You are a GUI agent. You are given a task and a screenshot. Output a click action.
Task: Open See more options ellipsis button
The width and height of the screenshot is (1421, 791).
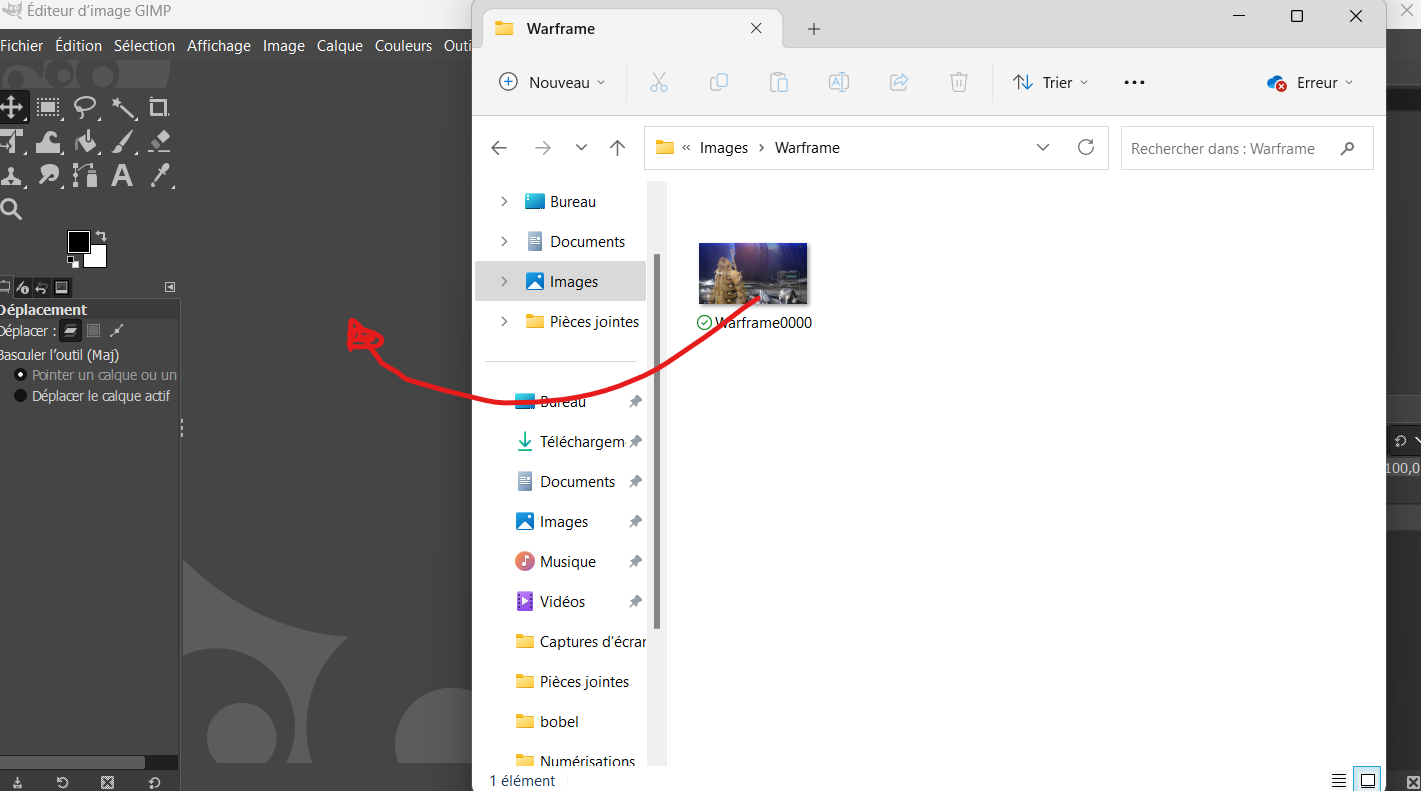pyautogui.click(x=1134, y=83)
